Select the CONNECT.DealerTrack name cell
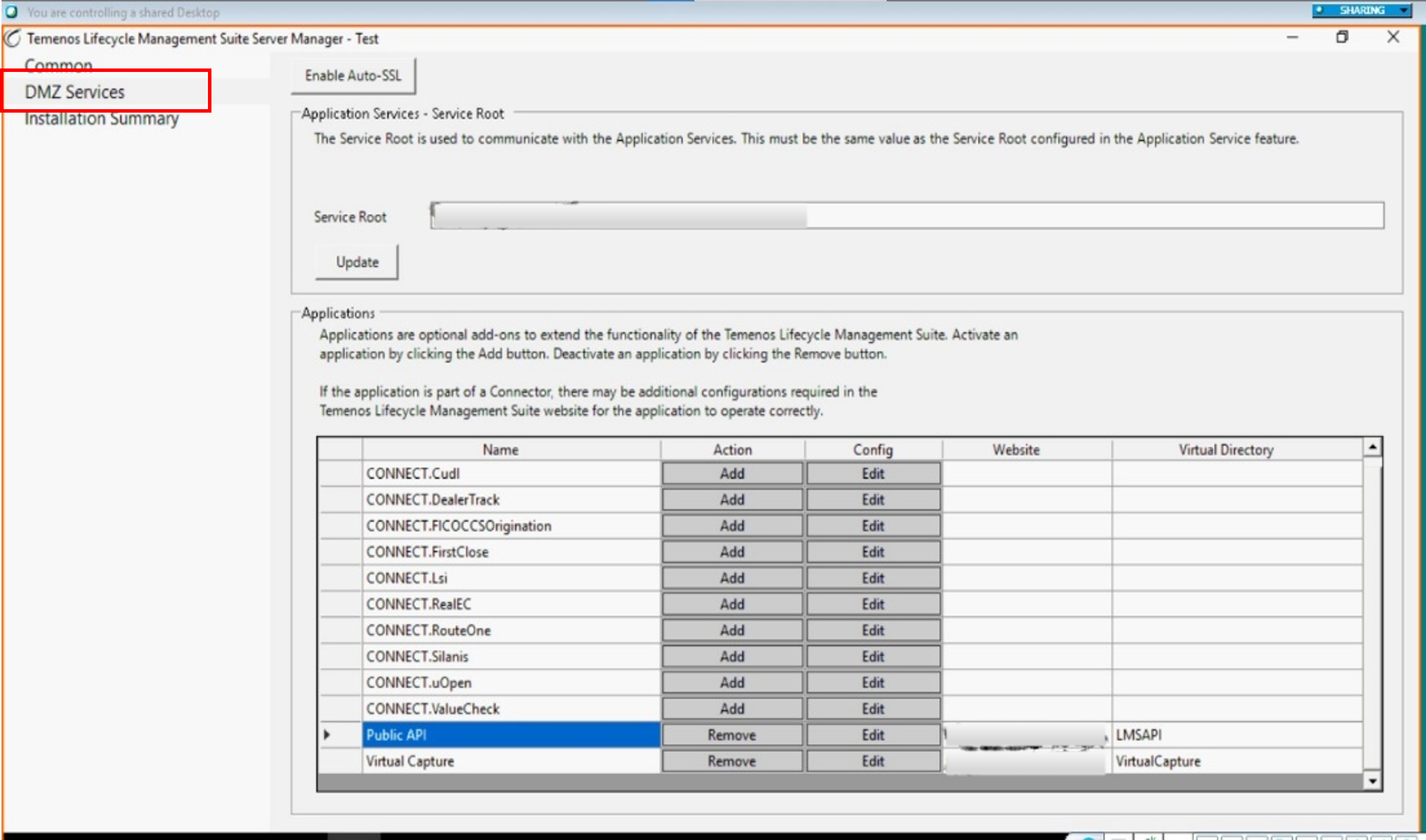Image resolution: width=1426 pixels, height=840 pixels. [511, 499]
